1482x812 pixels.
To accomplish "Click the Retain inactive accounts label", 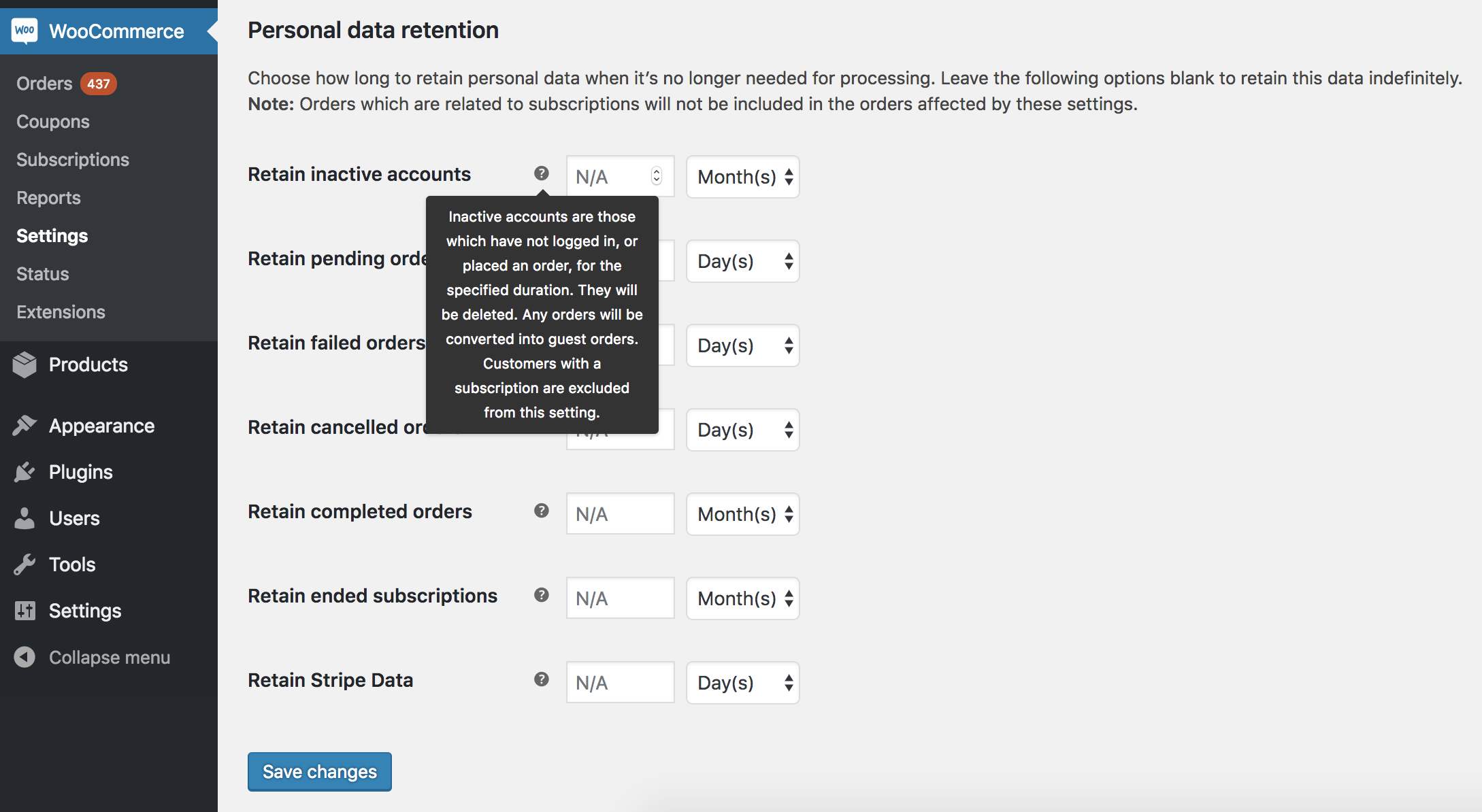I will pyautogui.click(x=359, y=174).
